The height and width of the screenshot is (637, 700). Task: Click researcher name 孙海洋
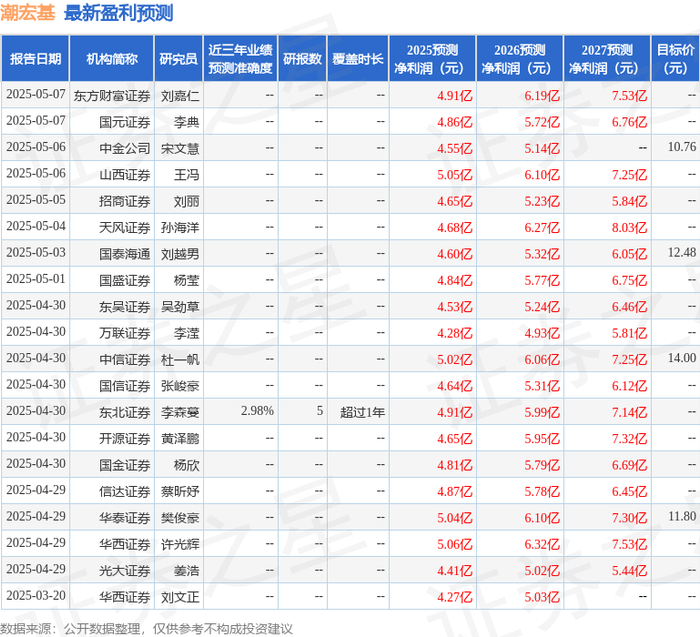[x=180, y=228]
